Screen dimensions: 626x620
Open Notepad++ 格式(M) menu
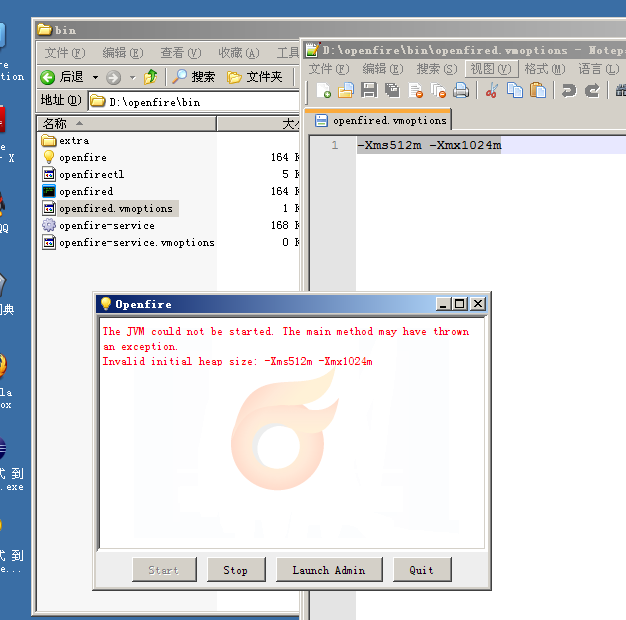point(545,69)
